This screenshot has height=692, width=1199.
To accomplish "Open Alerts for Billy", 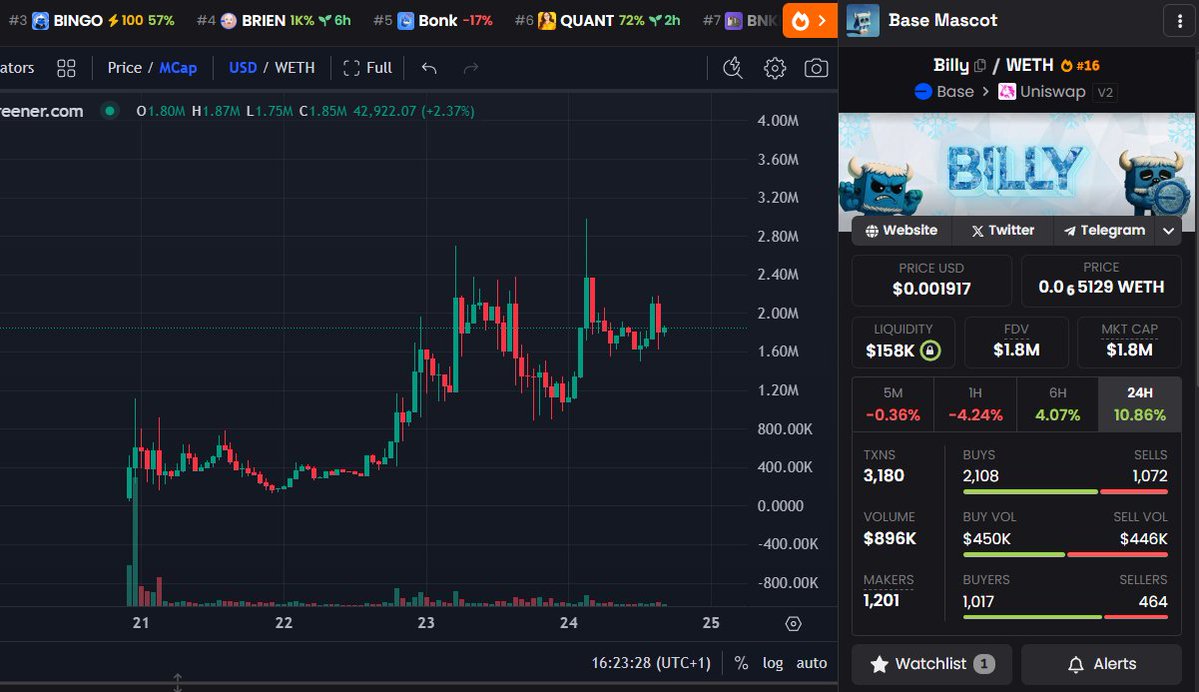I will click(x=1101, y=664).
